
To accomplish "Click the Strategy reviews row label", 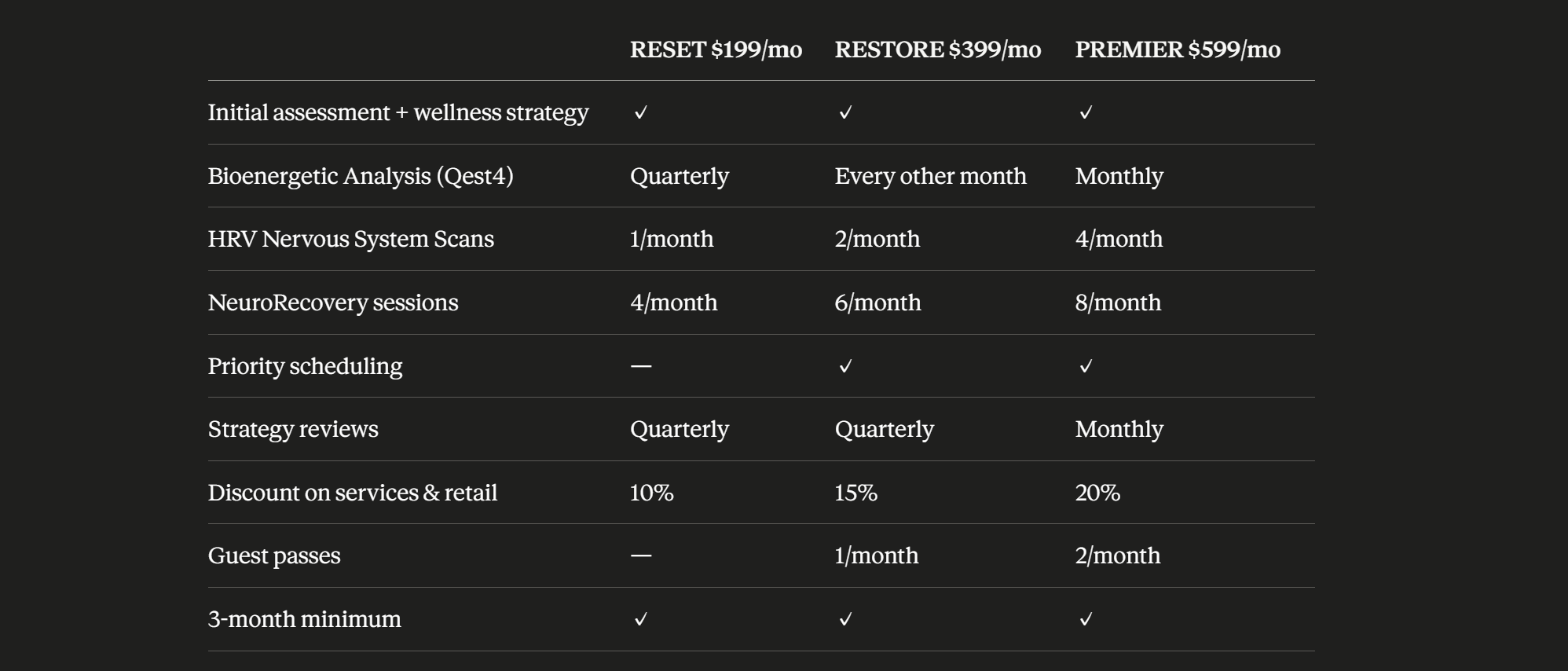I will point(293,429).
